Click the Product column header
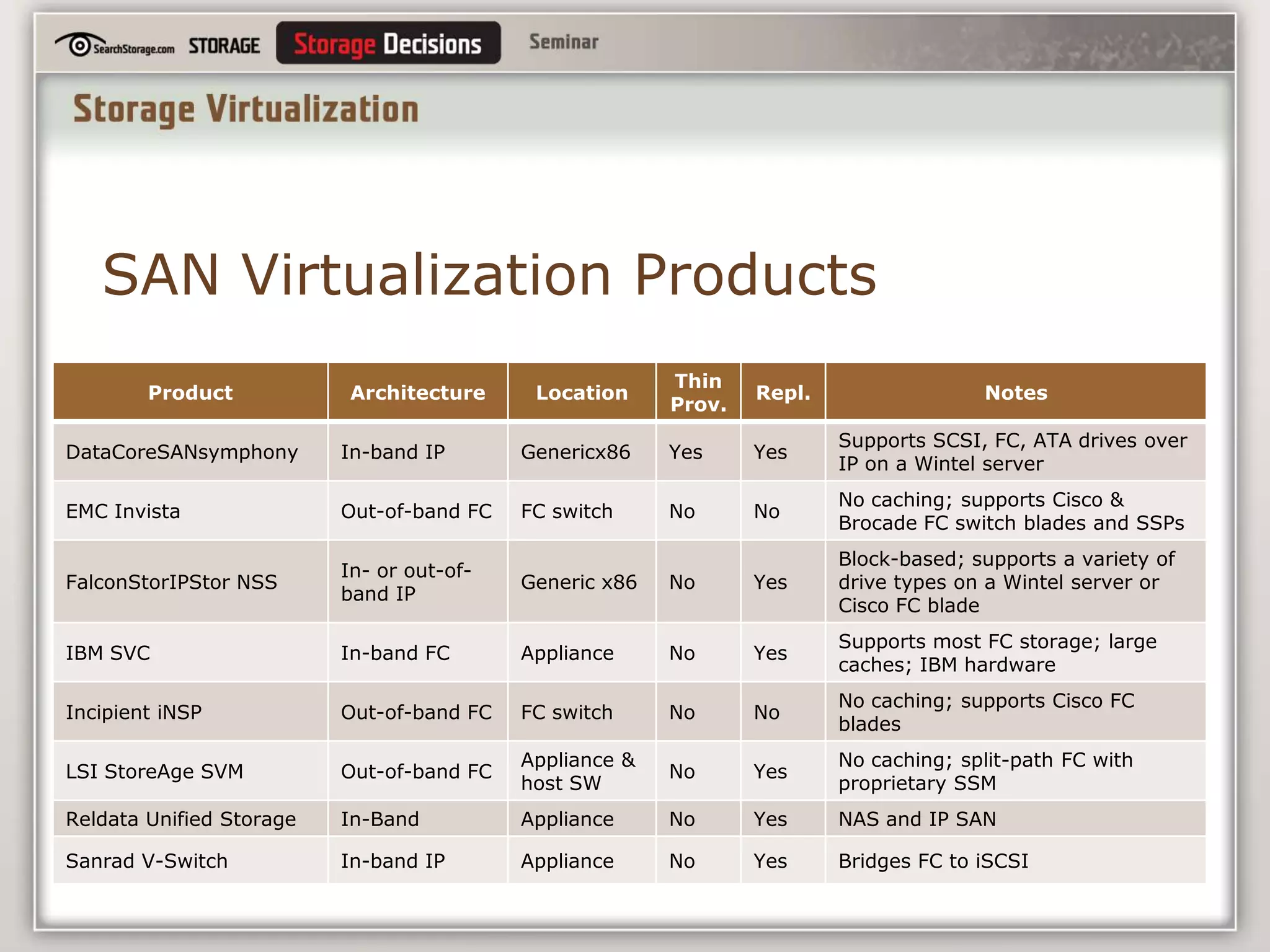The image size is (1270, 952). [x=190, y=392]
